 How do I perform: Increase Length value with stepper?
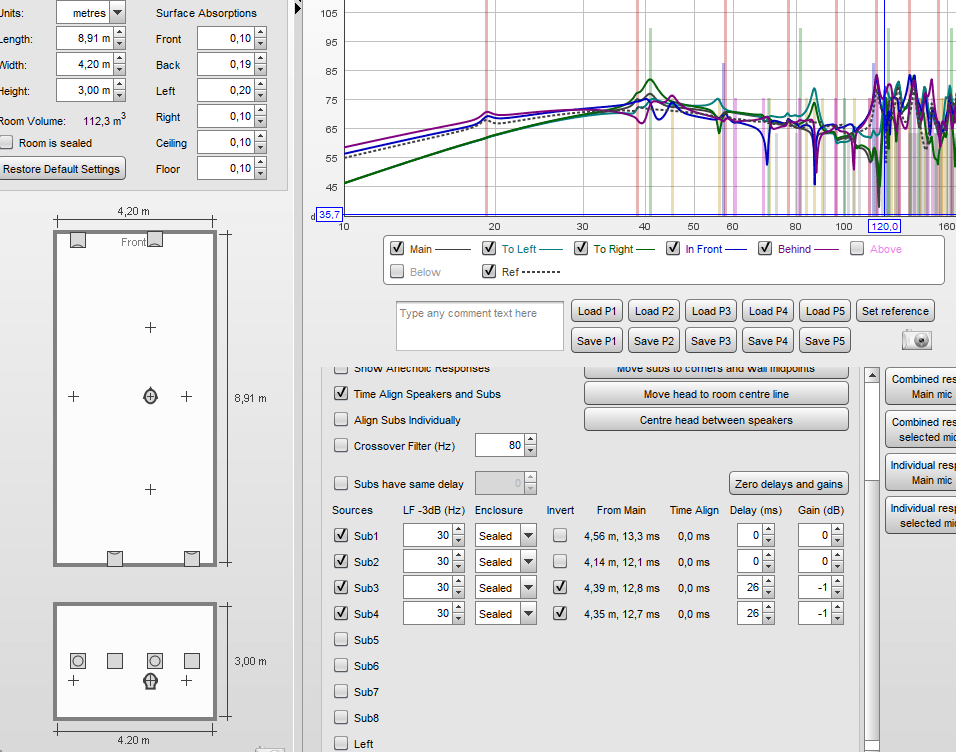[120, 33]
